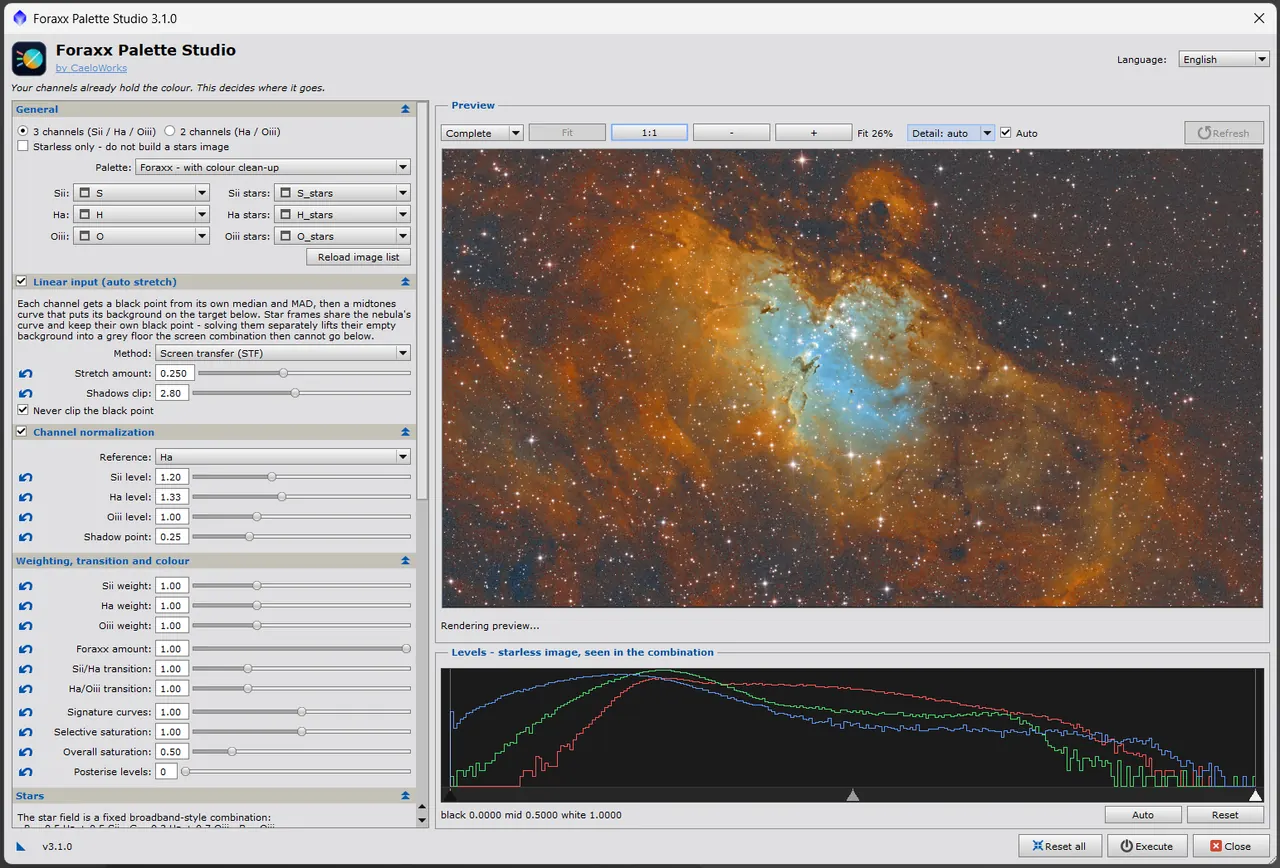Click the zoom in plus button

[x=813, y=133]
